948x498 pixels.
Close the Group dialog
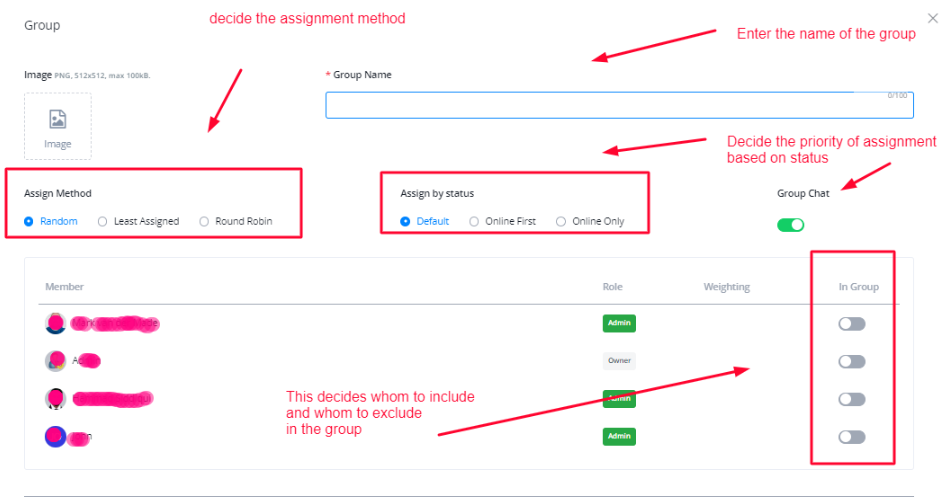(x=933, y=18)
